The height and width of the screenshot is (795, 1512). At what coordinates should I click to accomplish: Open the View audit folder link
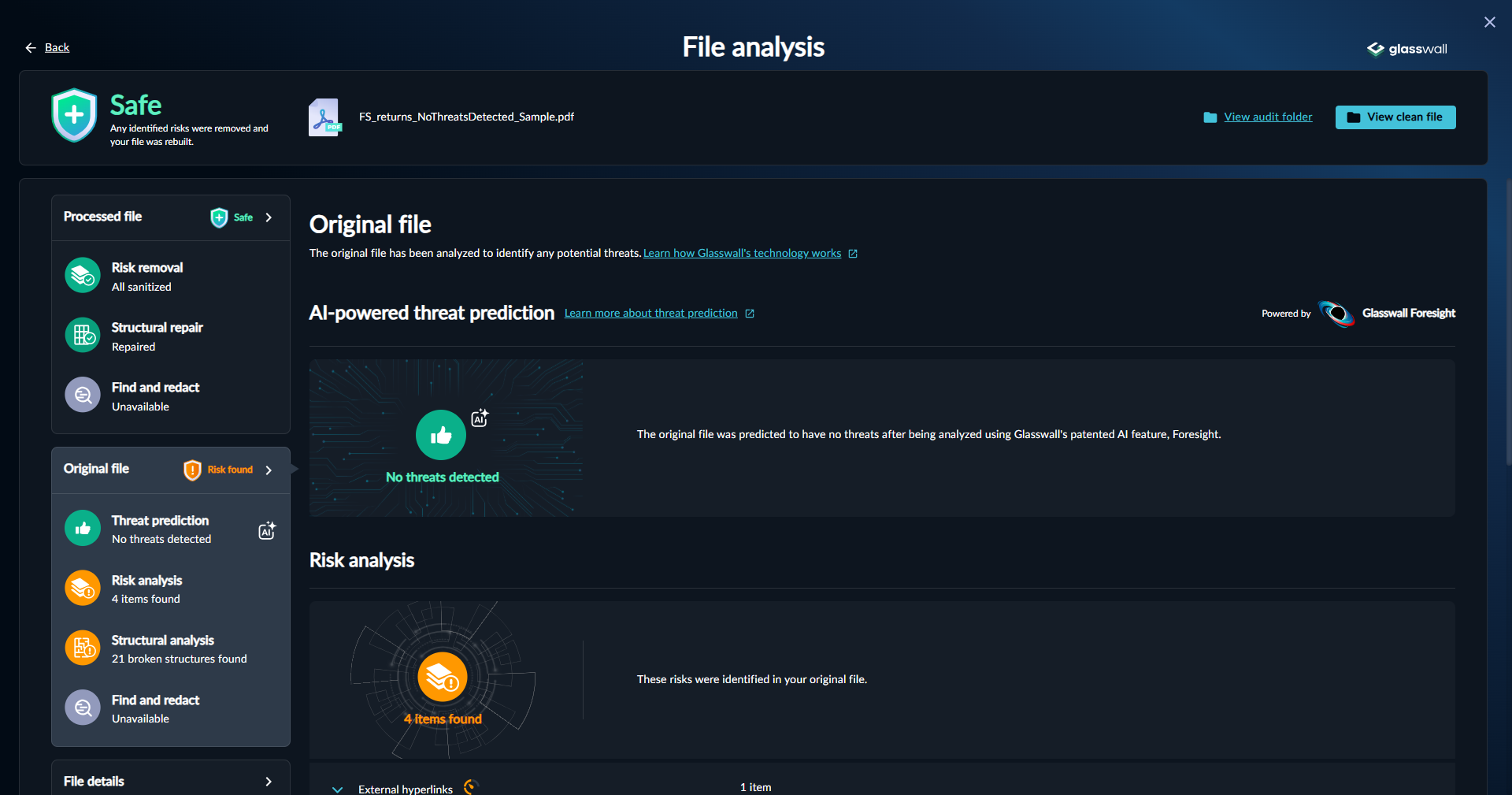[1267, 116]
